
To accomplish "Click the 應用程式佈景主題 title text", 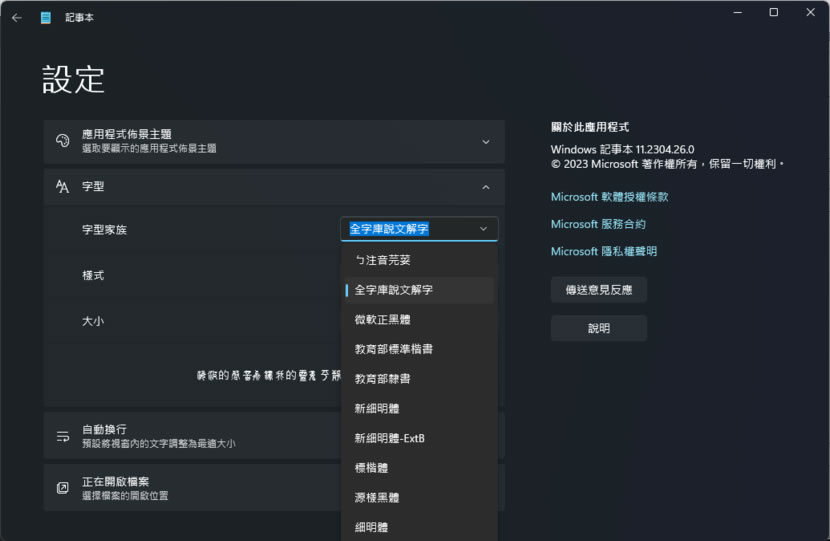I will coord(127,134).
